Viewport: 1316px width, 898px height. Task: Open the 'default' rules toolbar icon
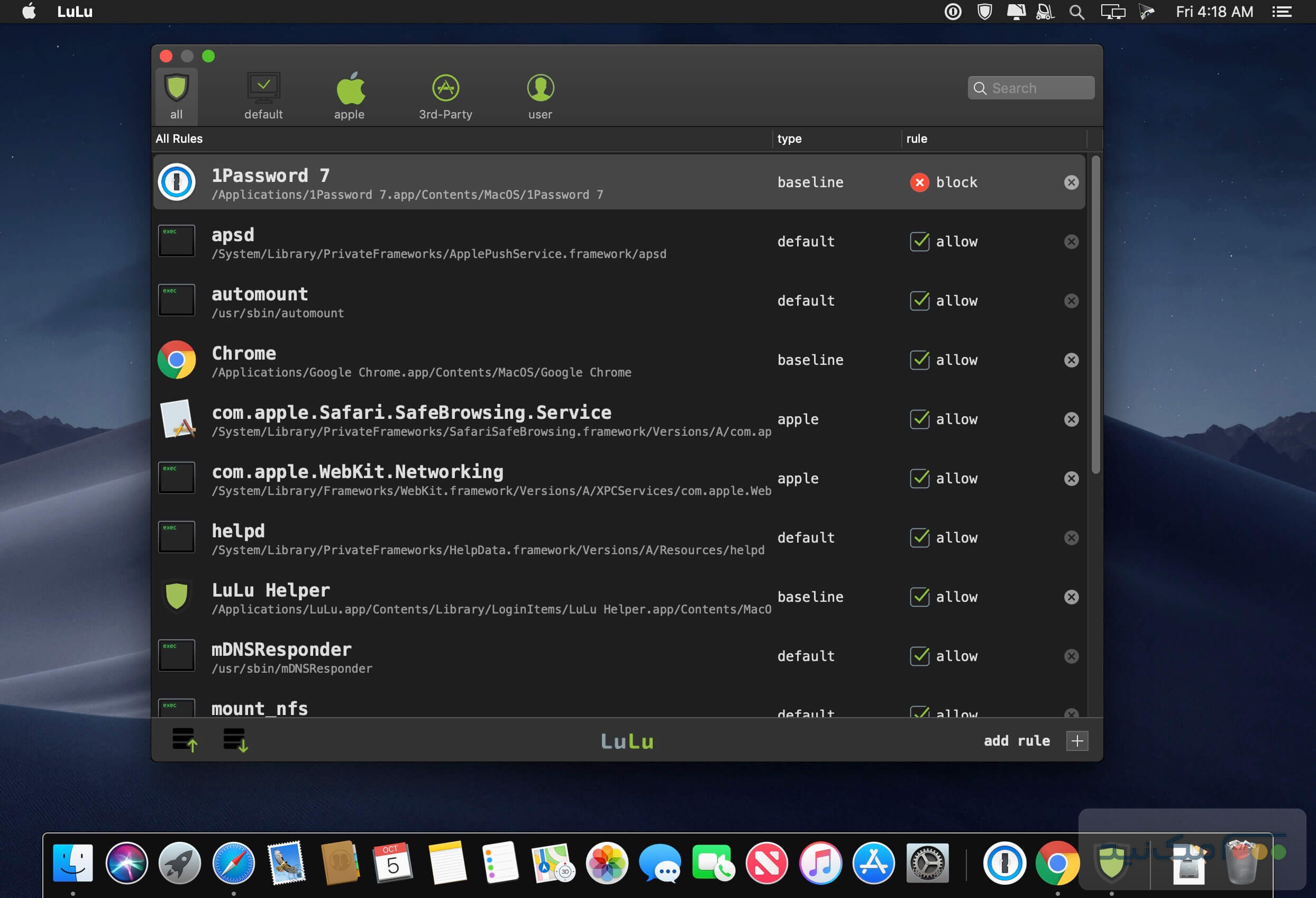263,96
